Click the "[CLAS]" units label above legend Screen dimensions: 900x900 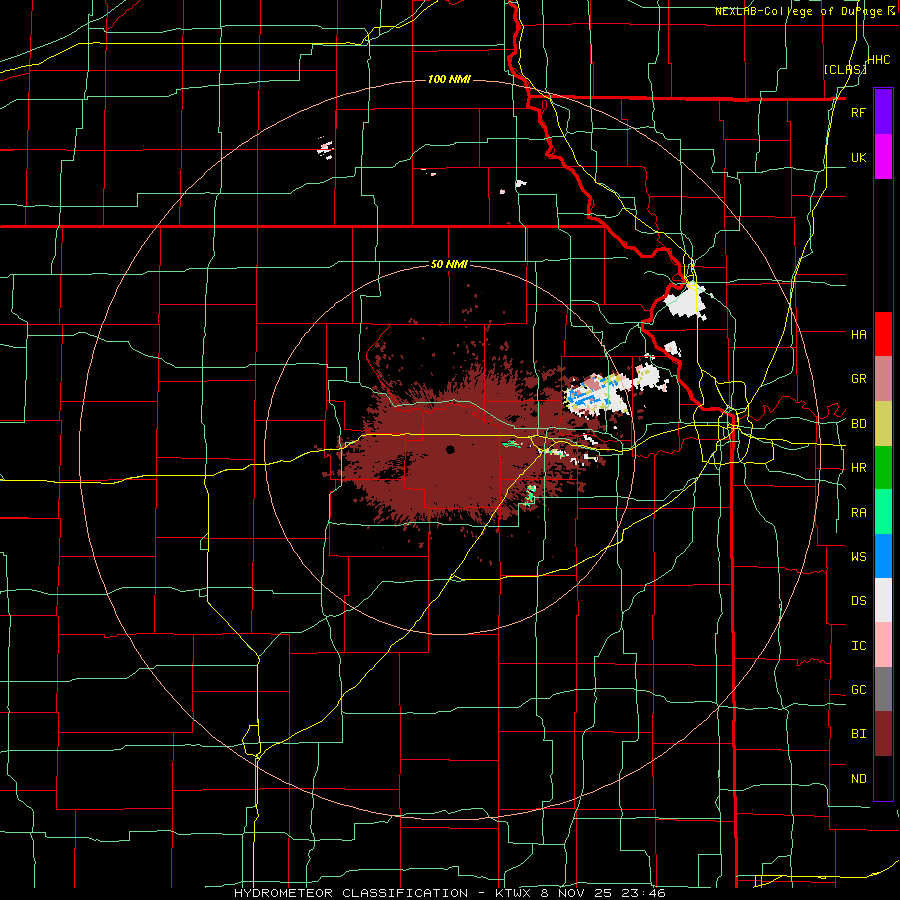(x=845, y=69)
